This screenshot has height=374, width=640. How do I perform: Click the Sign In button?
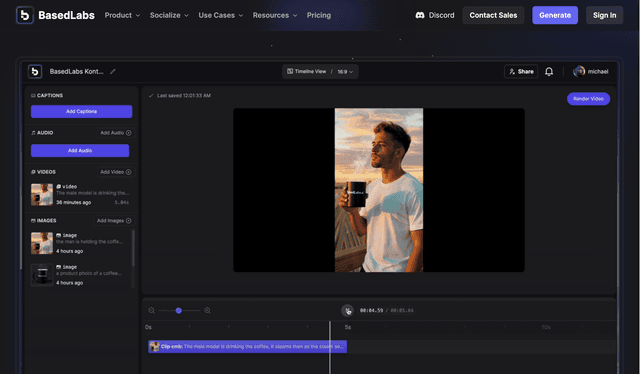tap(604, 15)
